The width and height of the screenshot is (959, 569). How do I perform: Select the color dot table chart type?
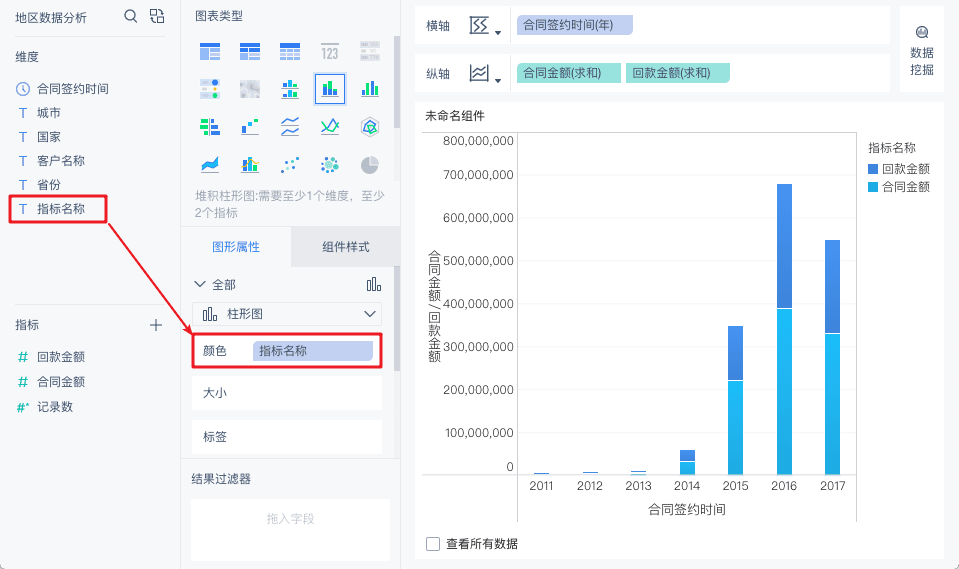(210, 89)
